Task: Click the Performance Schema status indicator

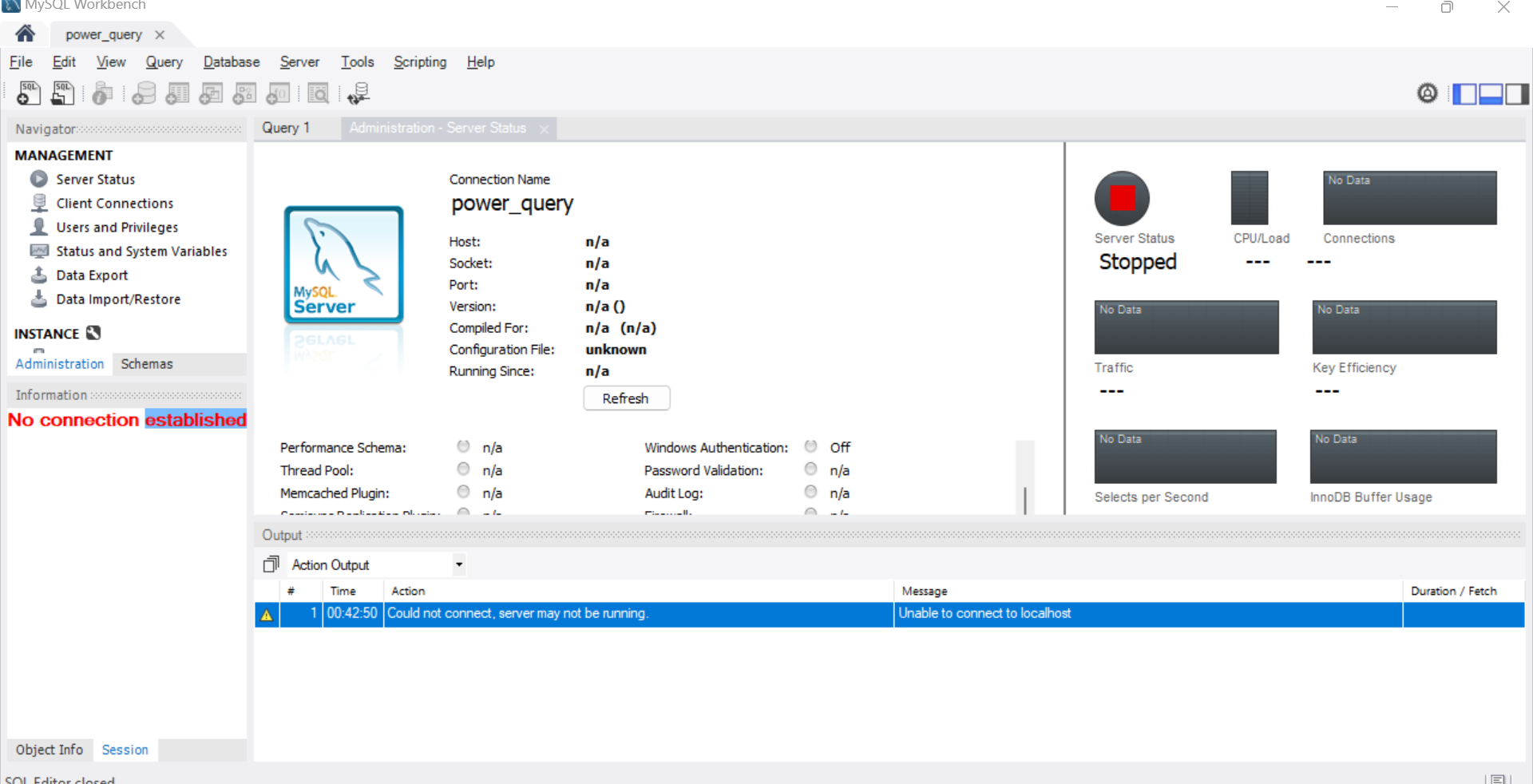Action: click(x=463, y=446)
